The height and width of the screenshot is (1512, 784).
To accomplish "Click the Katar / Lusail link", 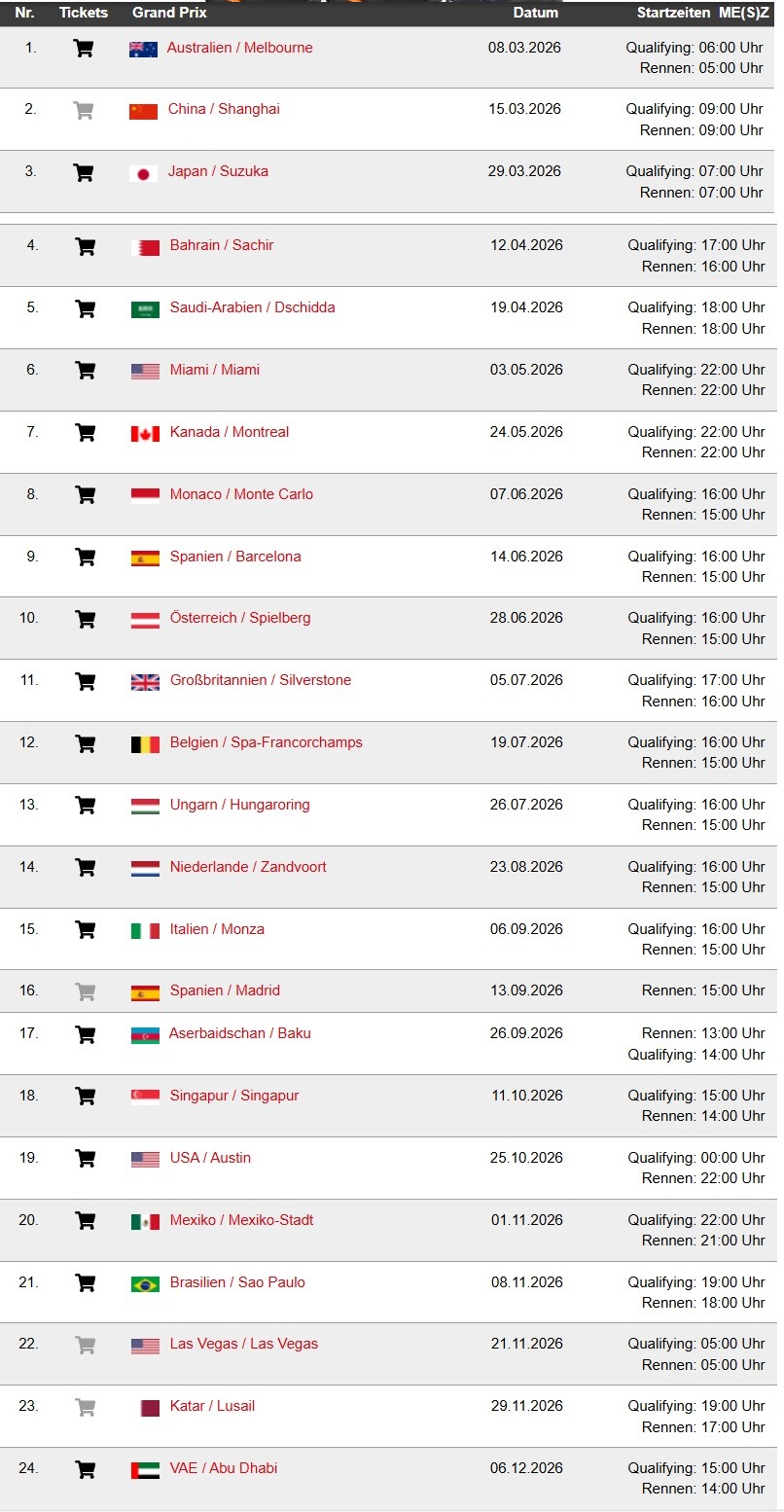I will pos(212,1406).
